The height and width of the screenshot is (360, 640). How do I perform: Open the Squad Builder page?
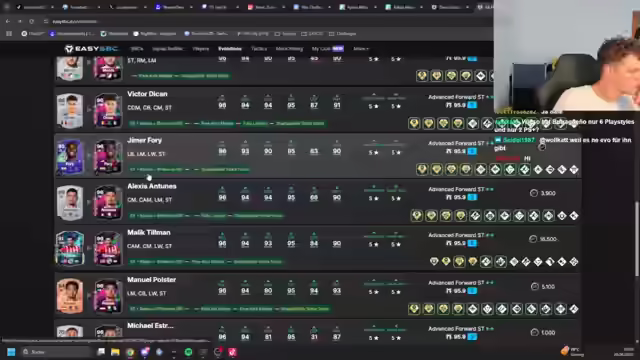tap(168, 49)
